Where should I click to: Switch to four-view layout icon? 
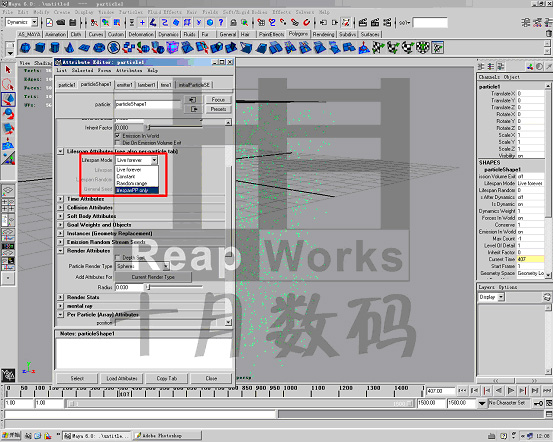click(8, 206)
